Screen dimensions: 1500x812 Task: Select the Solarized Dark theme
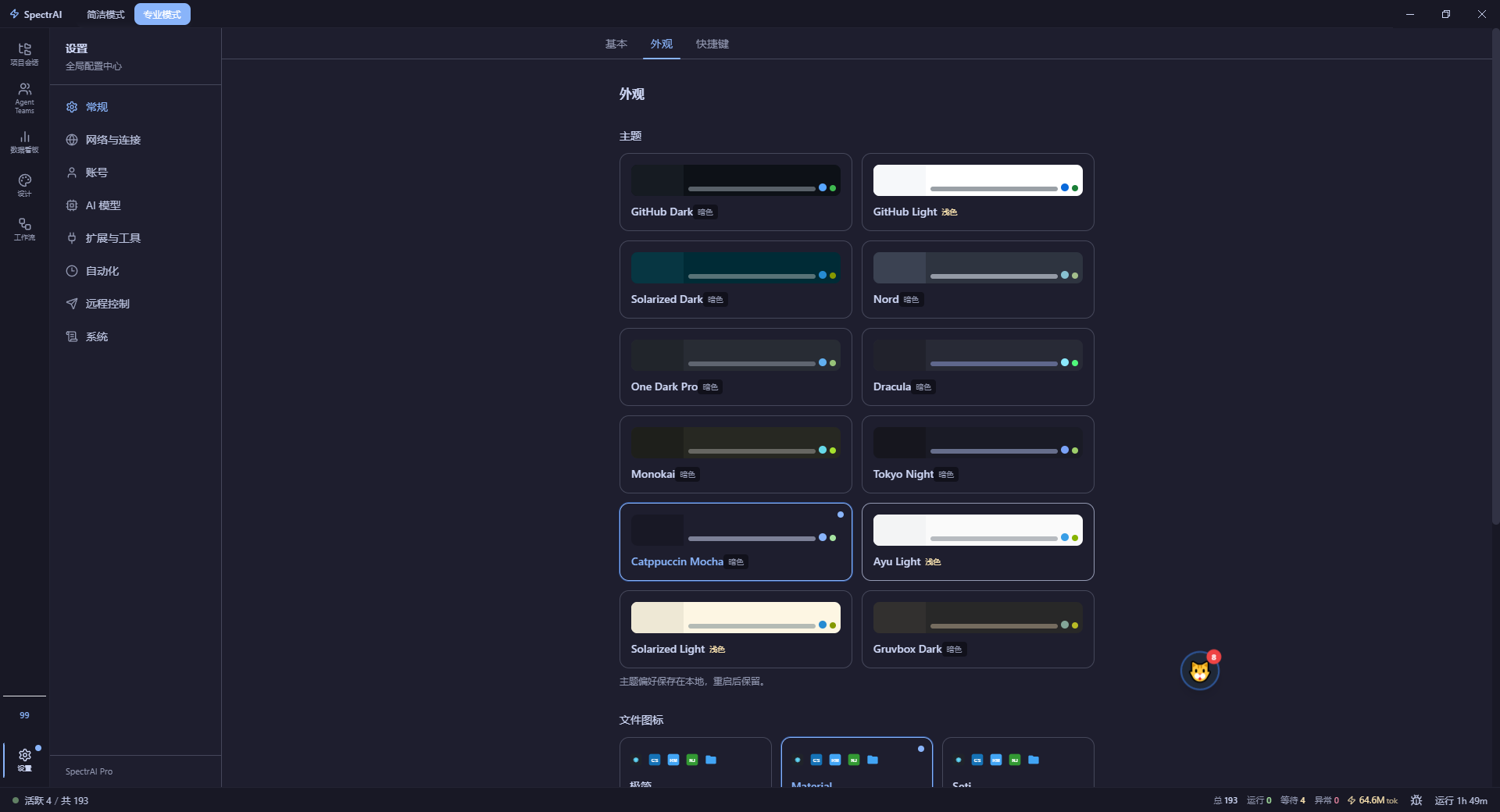736,280
